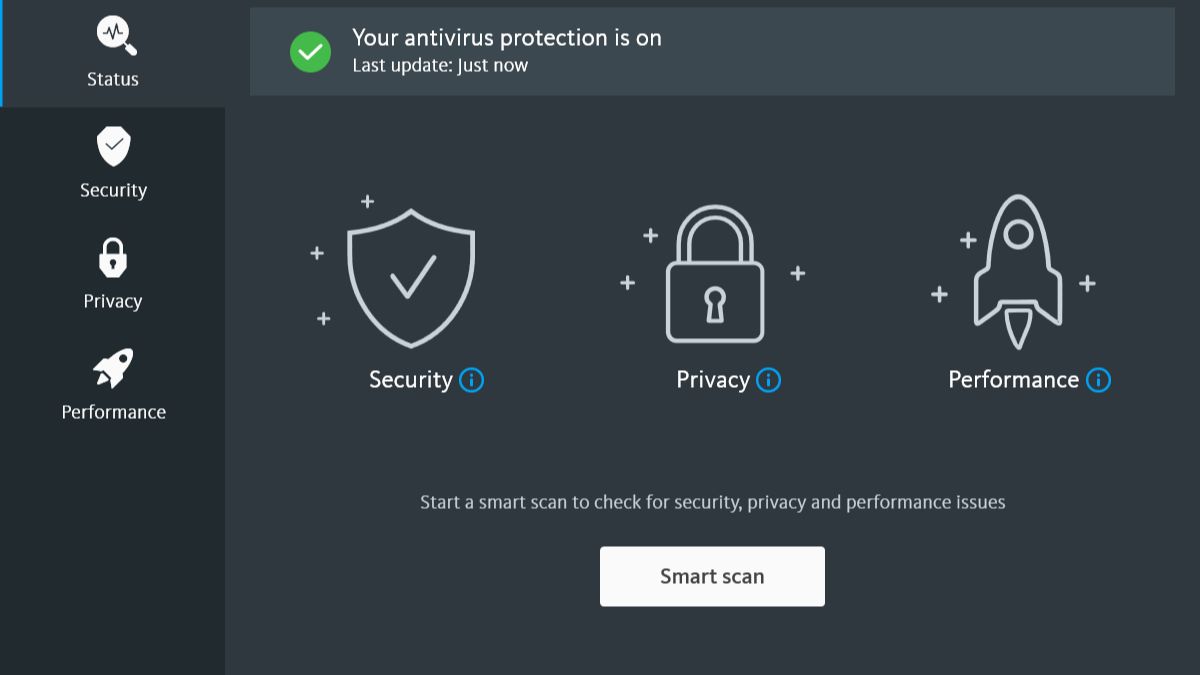Click the Performance heading under the rocket
Screen dimensions: 1200x675
pyautogui.click(x=1013, y=380)
